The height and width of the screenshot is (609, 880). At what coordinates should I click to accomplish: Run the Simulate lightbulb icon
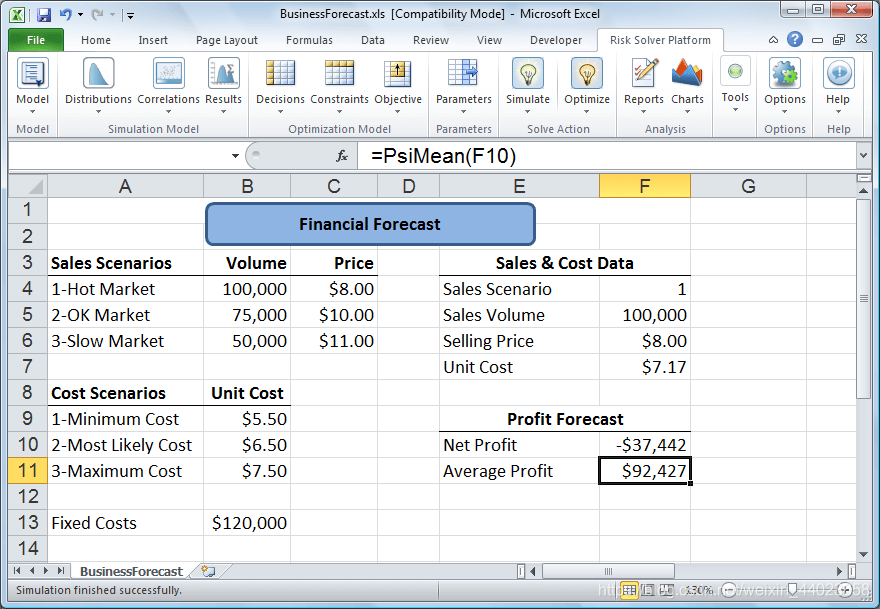tap(528, 73)
